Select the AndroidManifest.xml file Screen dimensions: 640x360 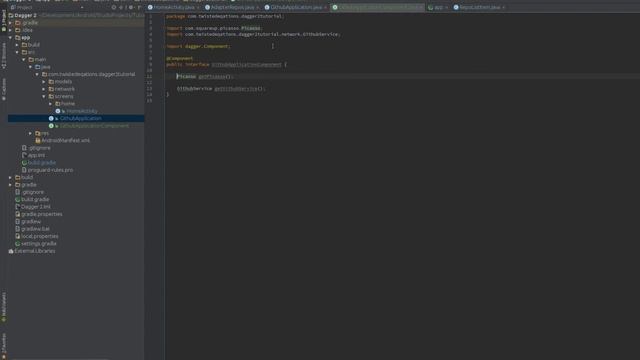click(65, 140)
